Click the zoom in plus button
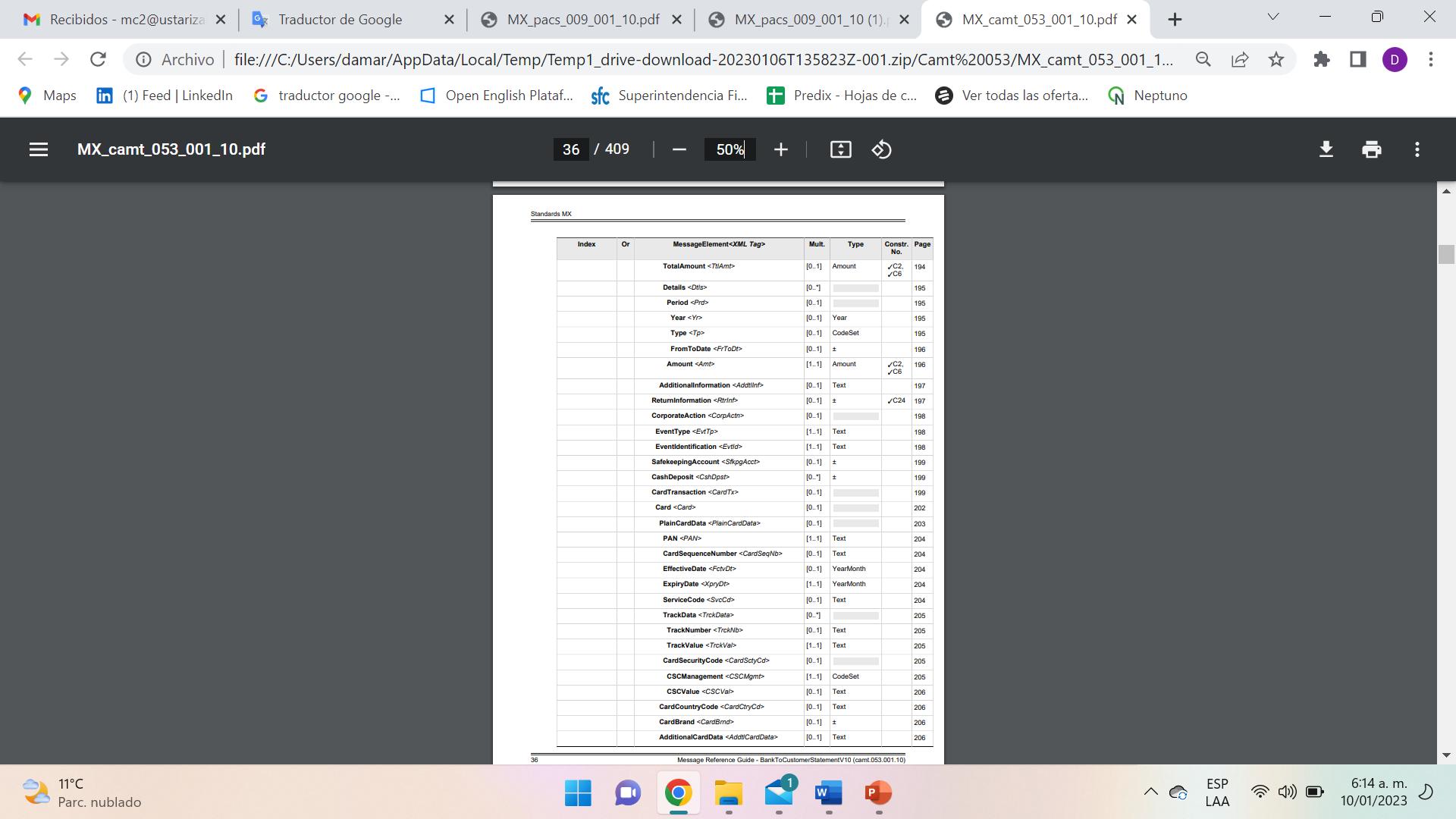The image size is (1456, 819). 781,149
